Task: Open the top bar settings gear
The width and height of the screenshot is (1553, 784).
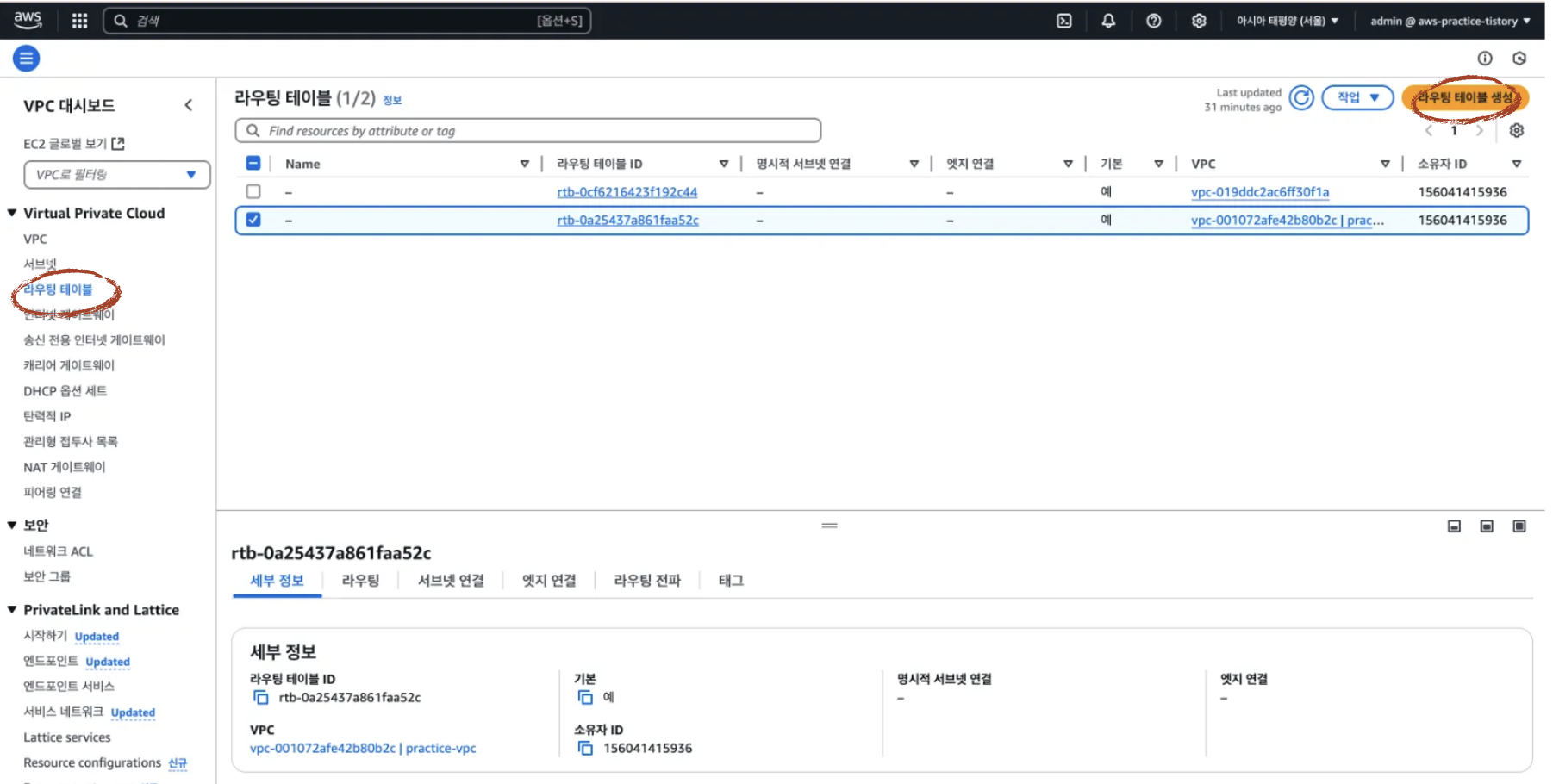Action: click(1199, 21)
